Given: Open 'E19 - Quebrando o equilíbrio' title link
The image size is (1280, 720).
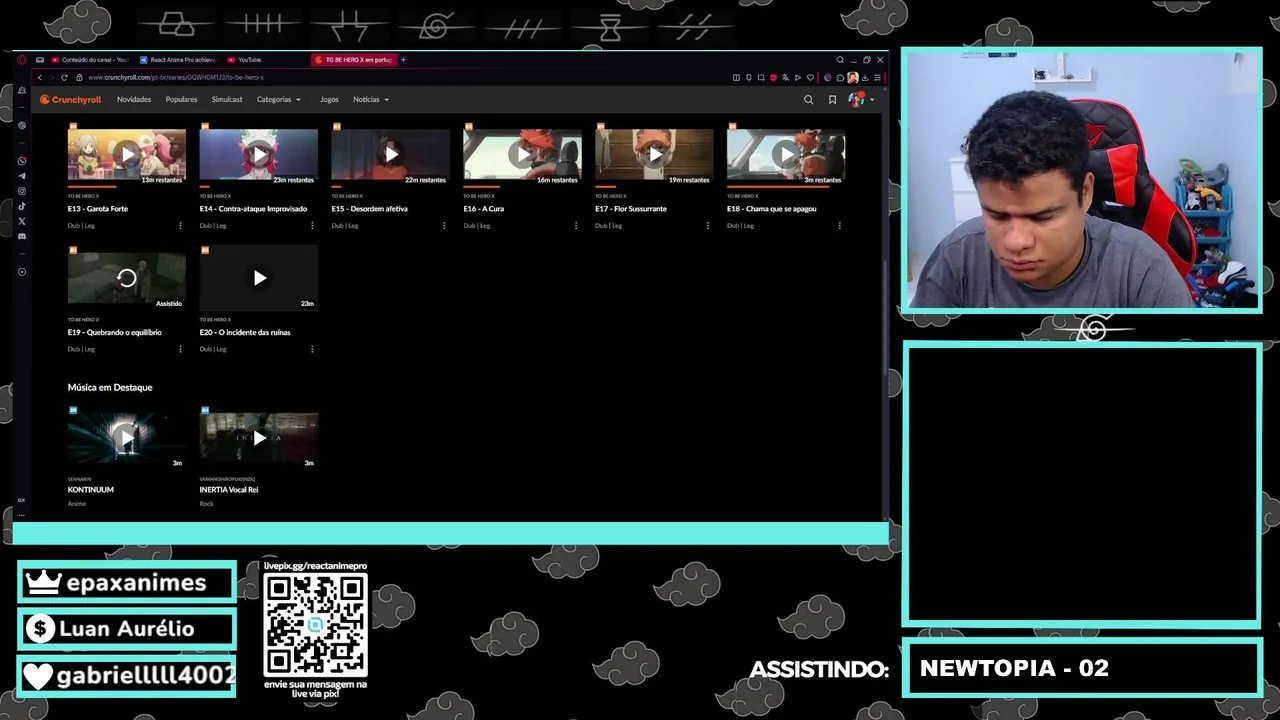Looking at the screenshot, I should tap(114, 332).
